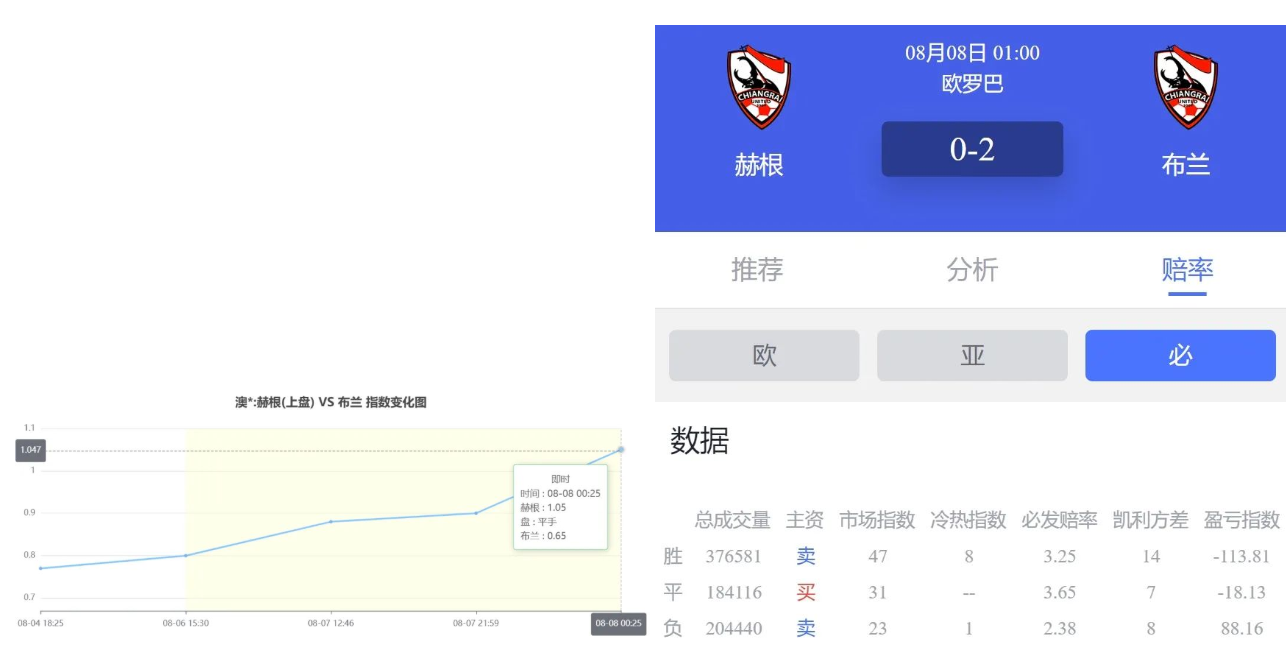
Task: Click the final chart point at 1.047 level
Action: click(621, 449)
